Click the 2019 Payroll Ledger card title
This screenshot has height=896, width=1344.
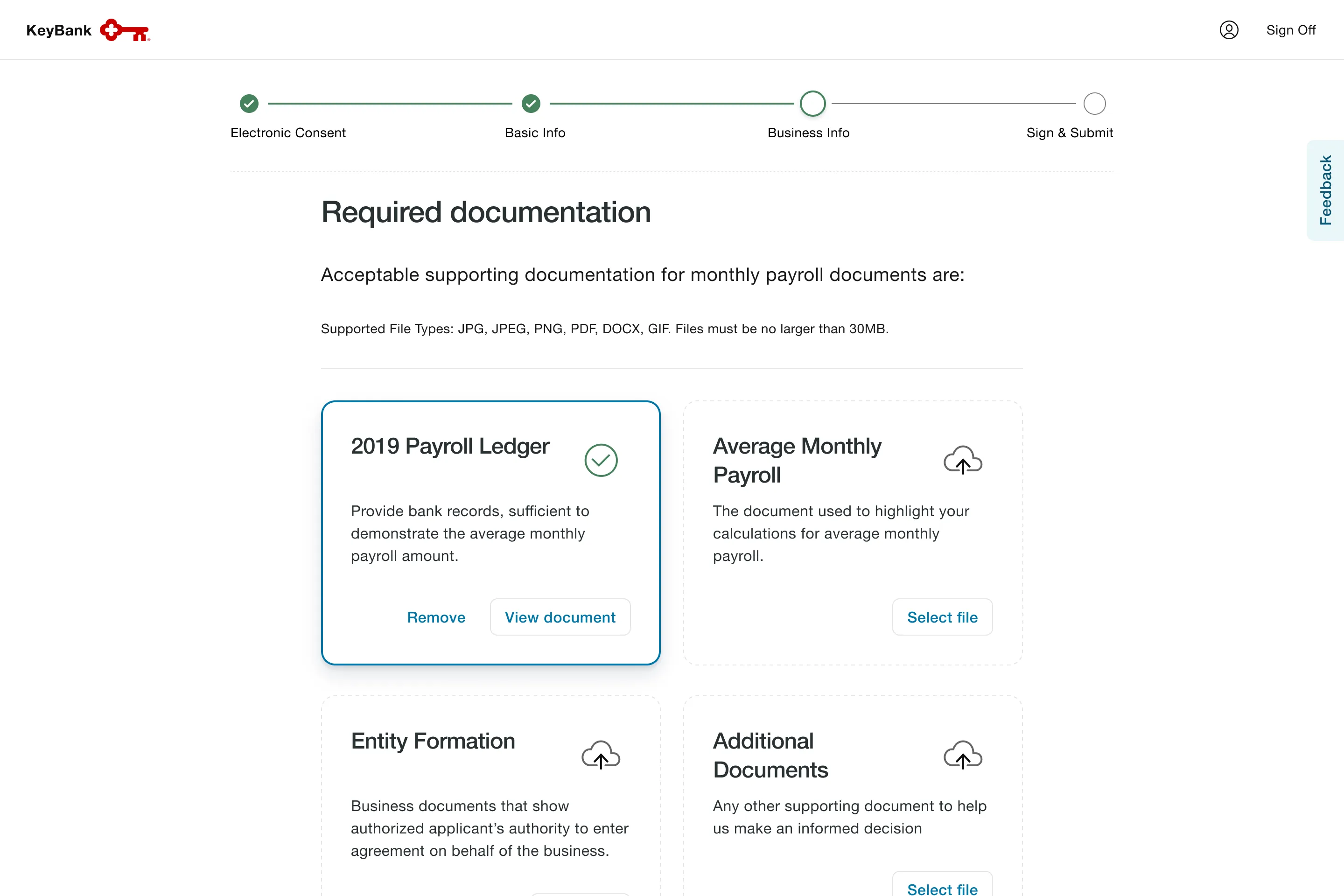point(450,446)
